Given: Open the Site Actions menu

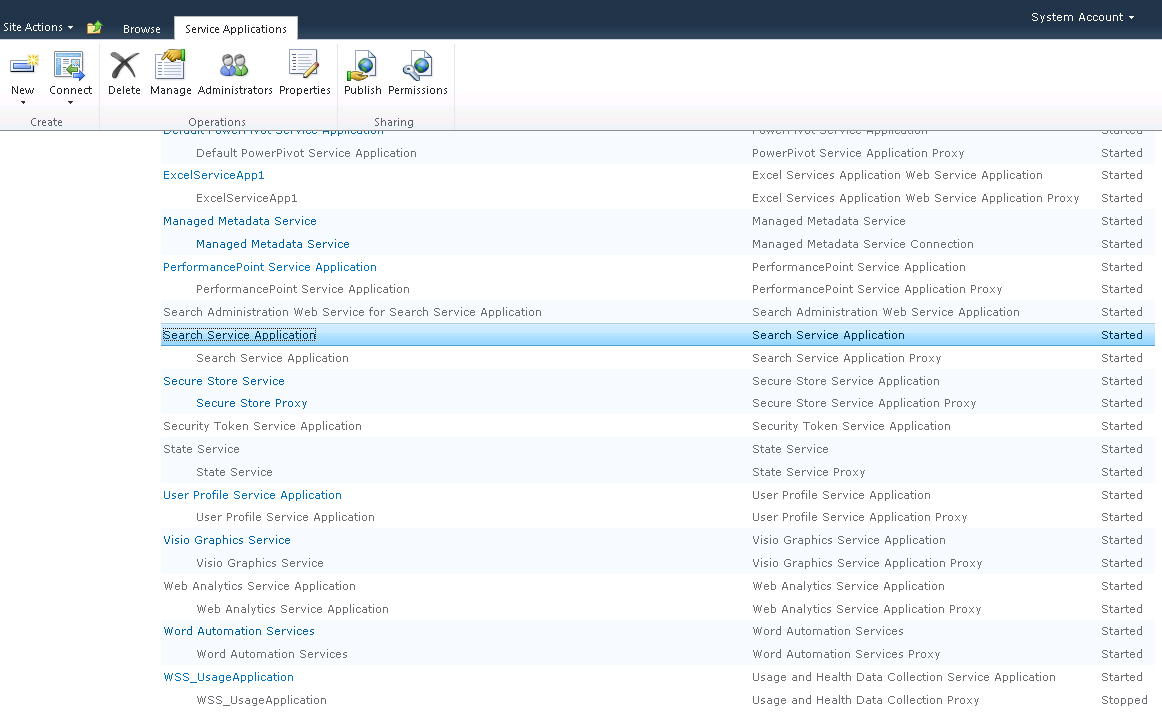Looking at the screenshot, I should (x=38, y=27).
